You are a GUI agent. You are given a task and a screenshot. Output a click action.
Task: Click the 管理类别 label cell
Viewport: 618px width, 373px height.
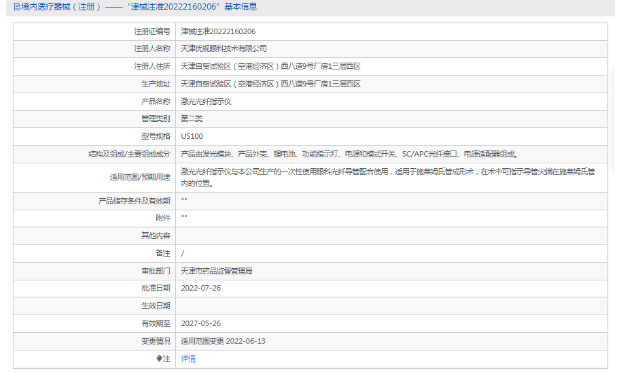click(x=95, y=119)
